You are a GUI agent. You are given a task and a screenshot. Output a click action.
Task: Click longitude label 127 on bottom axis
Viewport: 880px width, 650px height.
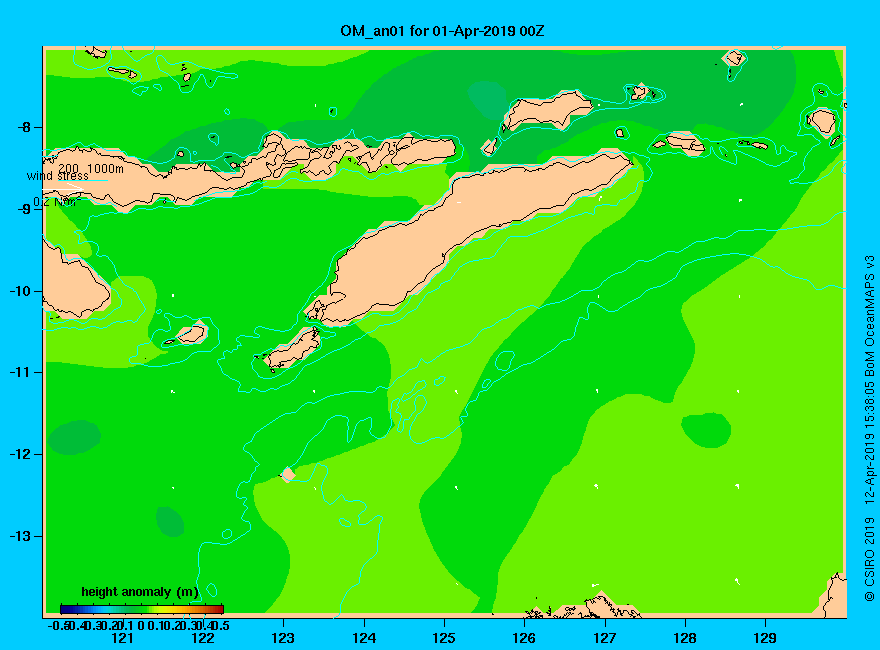coord(604,638)
